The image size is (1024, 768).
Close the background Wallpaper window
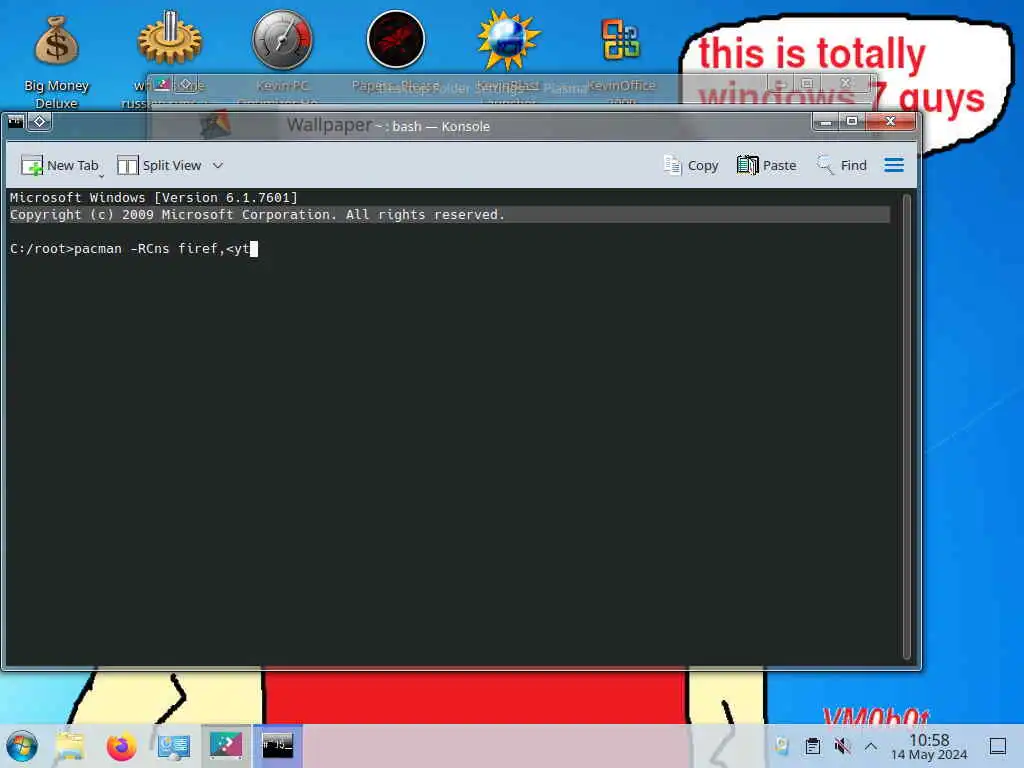click(846, 83)
